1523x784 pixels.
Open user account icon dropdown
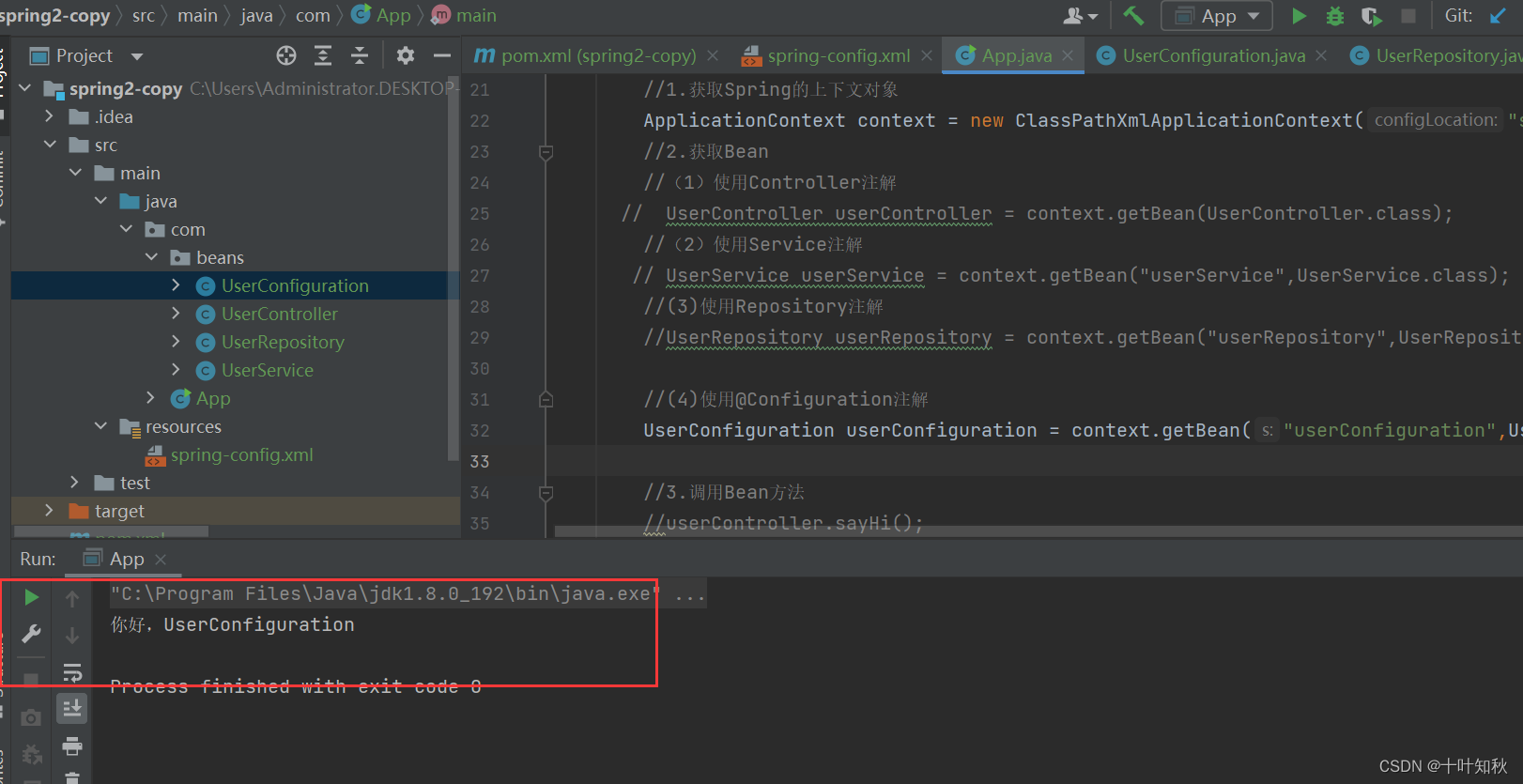coord(1080,15)
